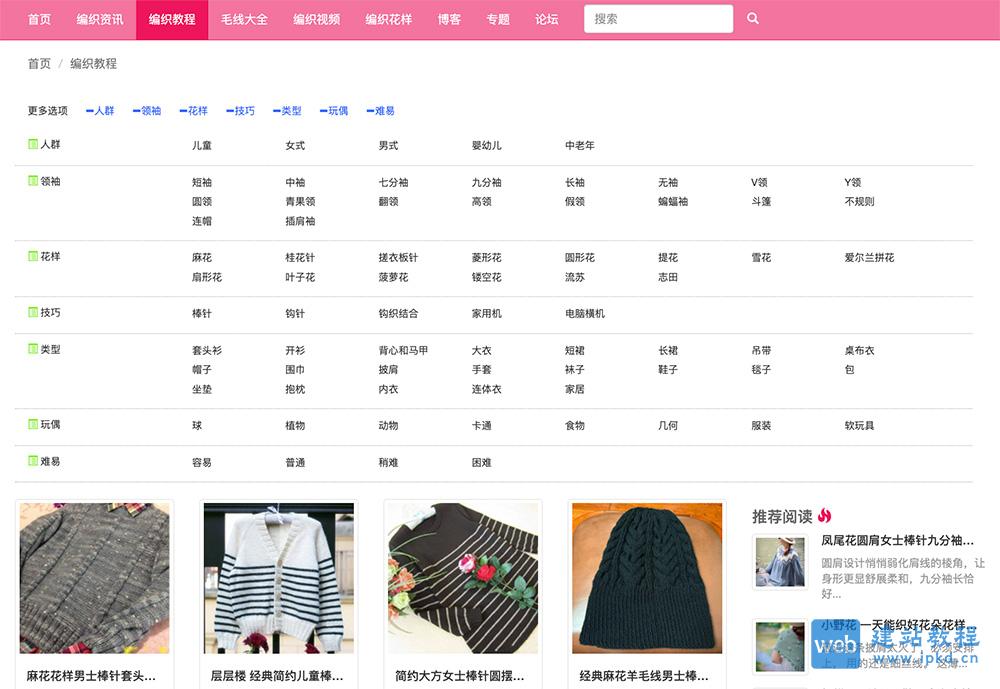Toggle off the 人群 filter chip
The image size is (1000, 689).
pyautogui.click(x=98, y=111)
